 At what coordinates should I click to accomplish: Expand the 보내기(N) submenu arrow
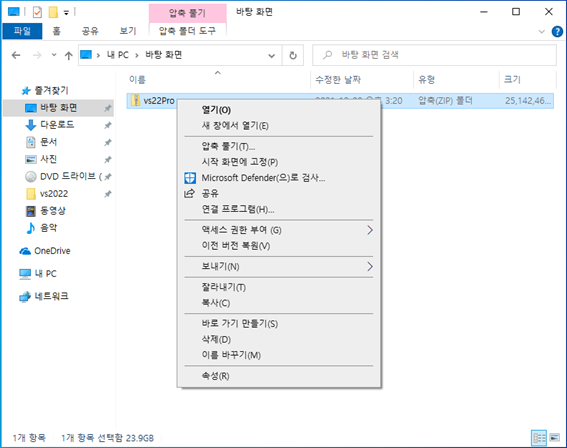[370, 267]
